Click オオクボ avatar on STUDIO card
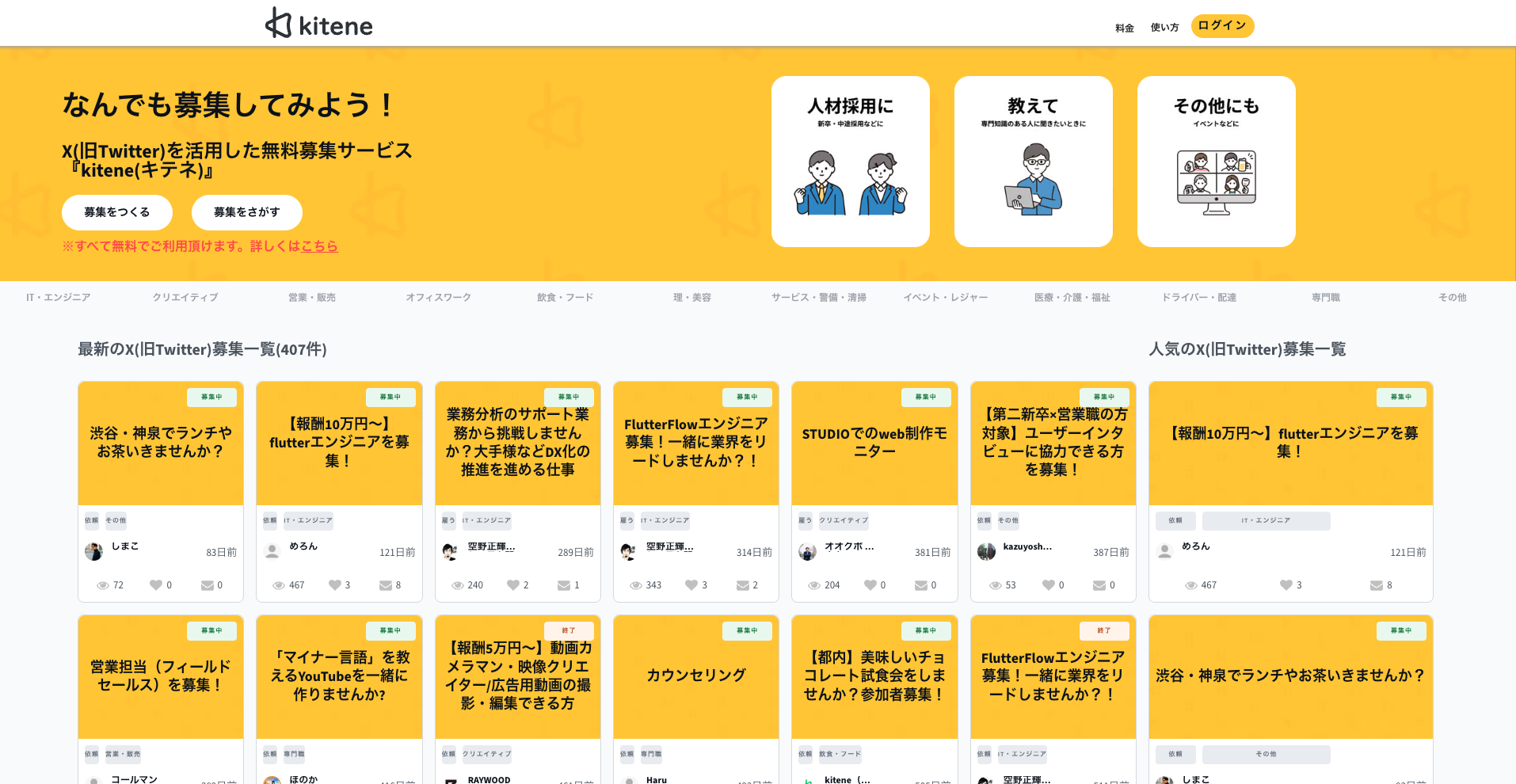This screenshot has height=784, width=1516. [808, 551]
